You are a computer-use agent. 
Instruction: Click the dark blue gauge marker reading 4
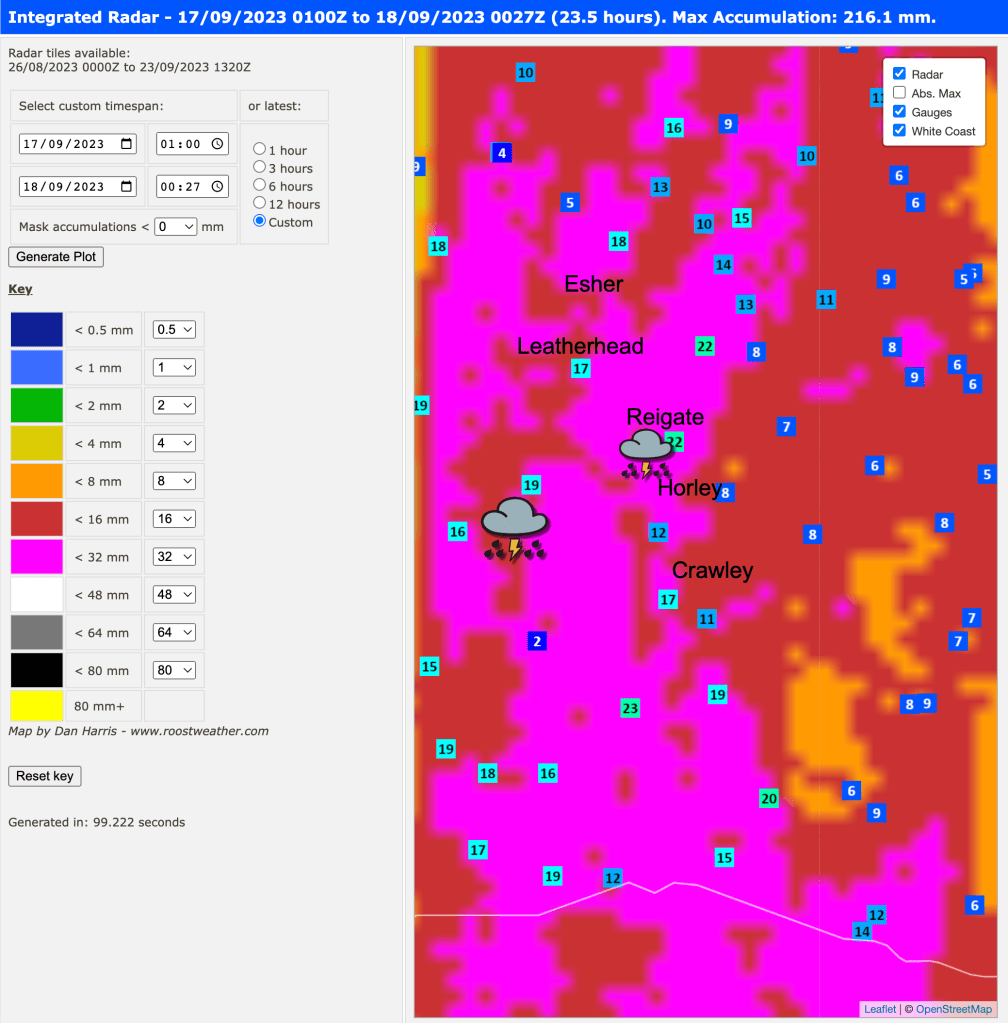tap(502, 153)
